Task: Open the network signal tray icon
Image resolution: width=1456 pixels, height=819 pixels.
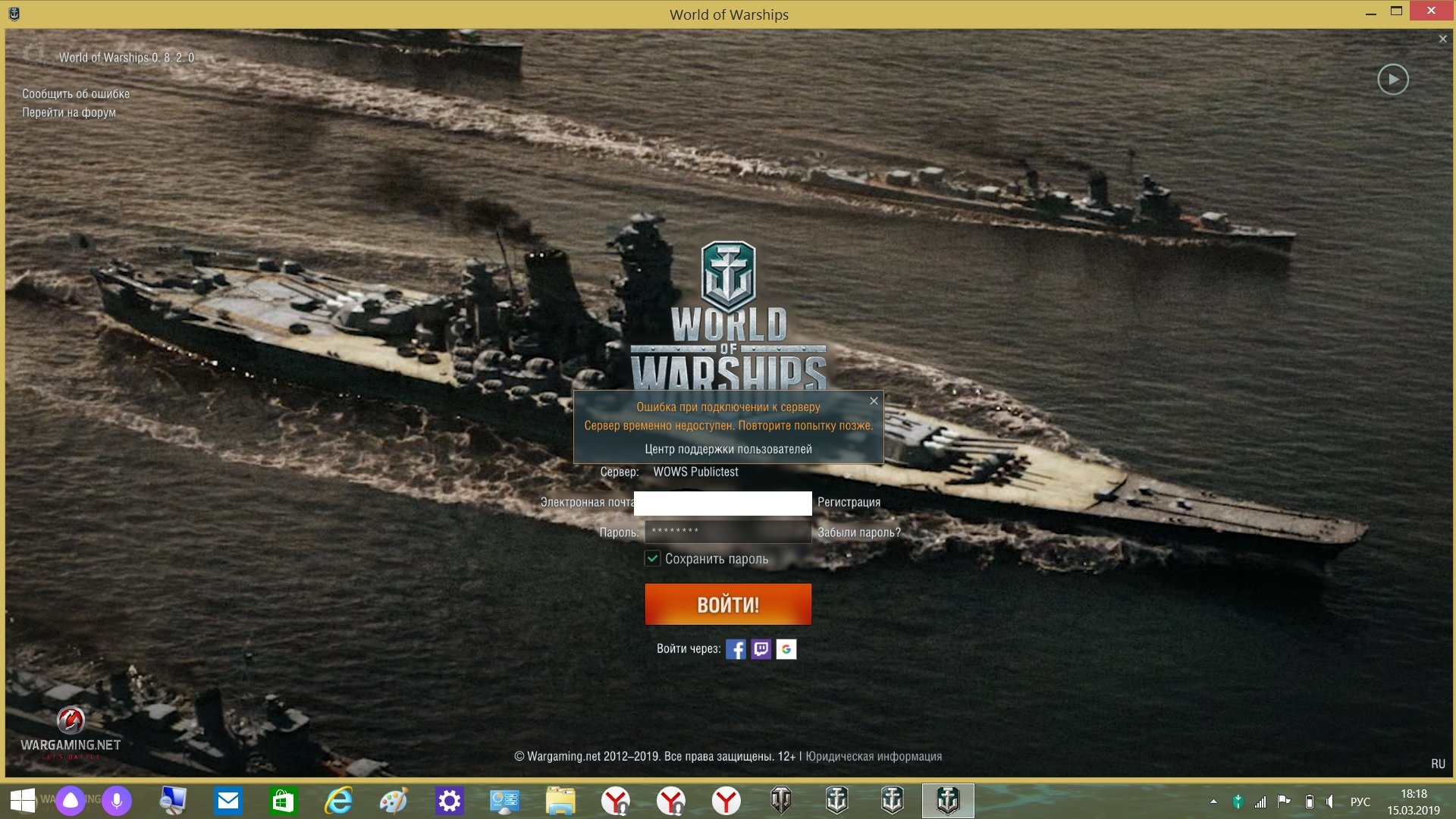Action: pyautogui.click(x=1260, y=802)
